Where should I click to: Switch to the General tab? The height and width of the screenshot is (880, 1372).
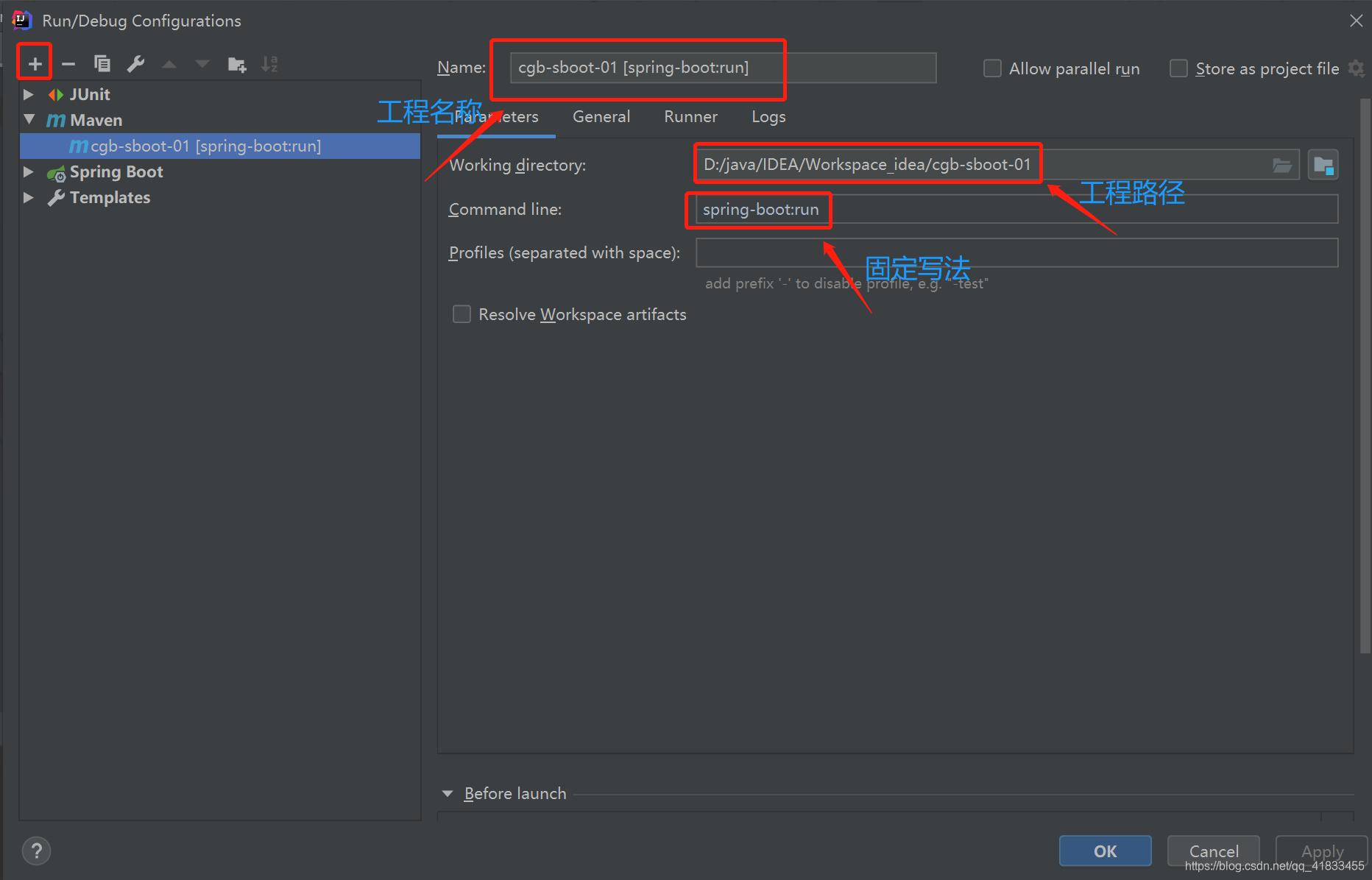point(601,117)
